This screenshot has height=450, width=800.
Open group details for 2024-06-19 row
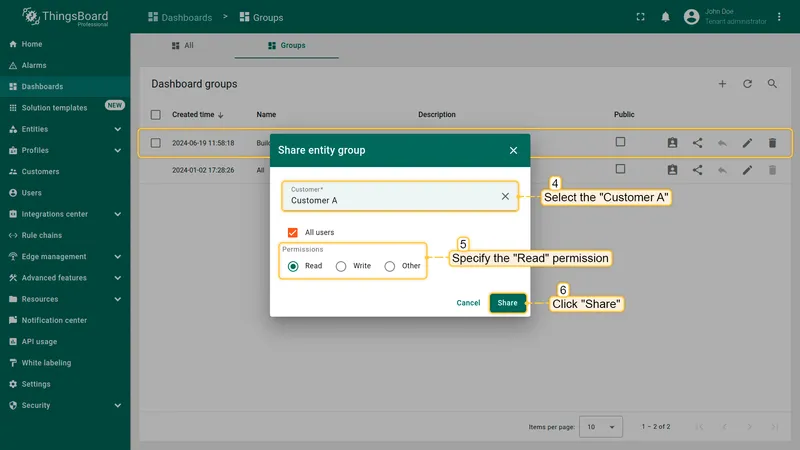point(672,143)
